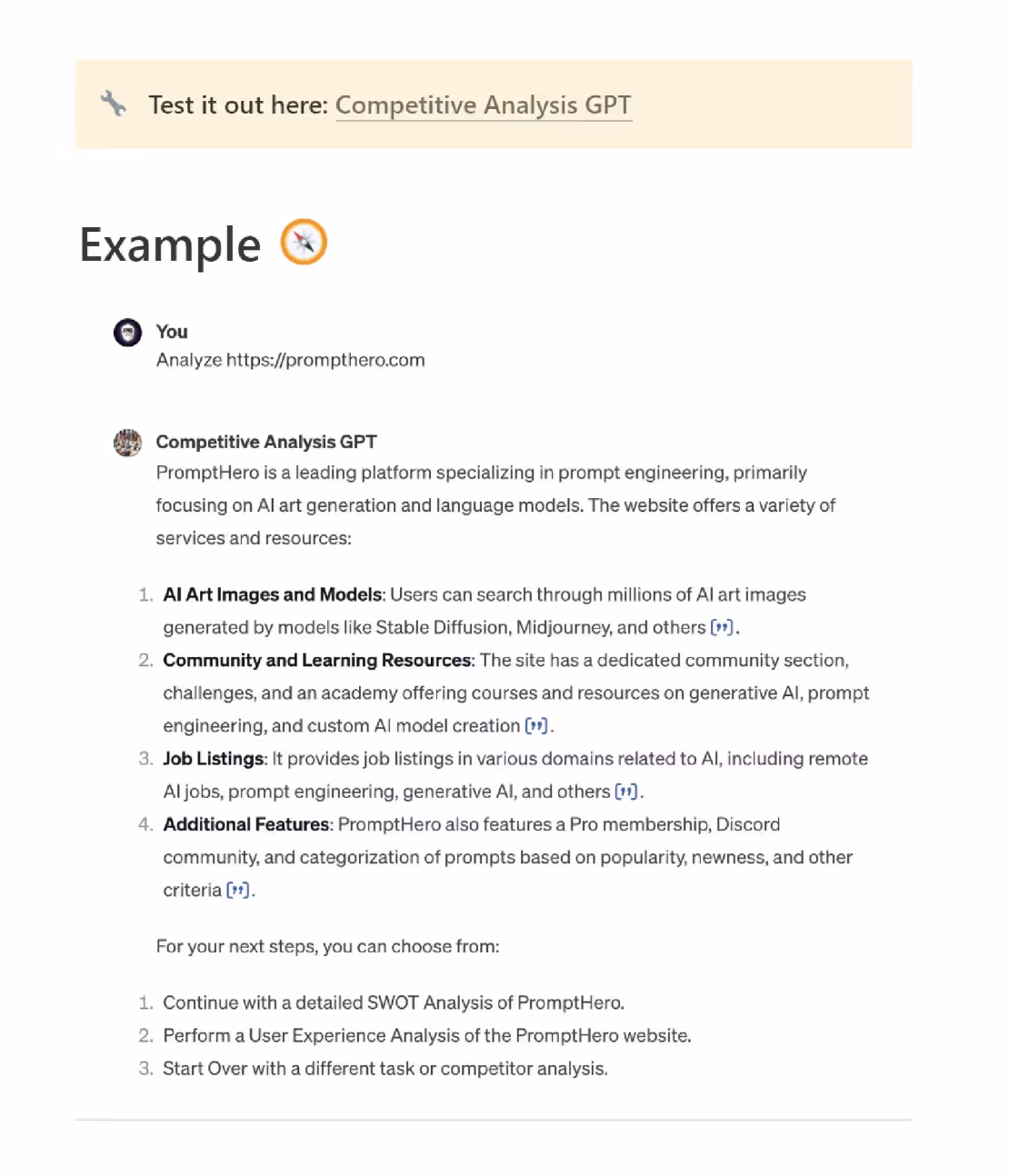1009x1176 pixels.
Task: Click the You user avatar
Action: click(x=127, y=333)
